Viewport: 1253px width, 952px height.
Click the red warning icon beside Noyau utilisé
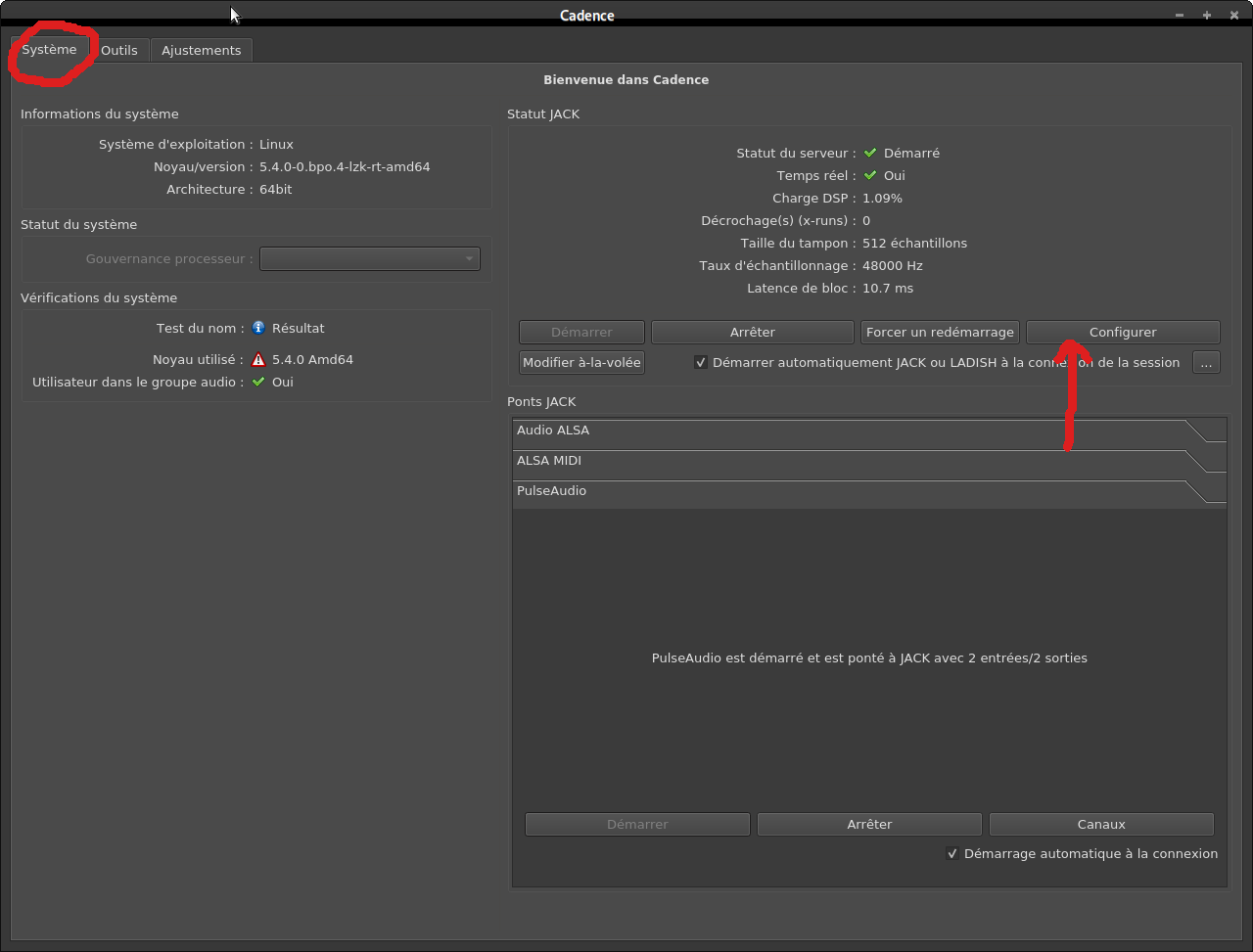[258, 359]
